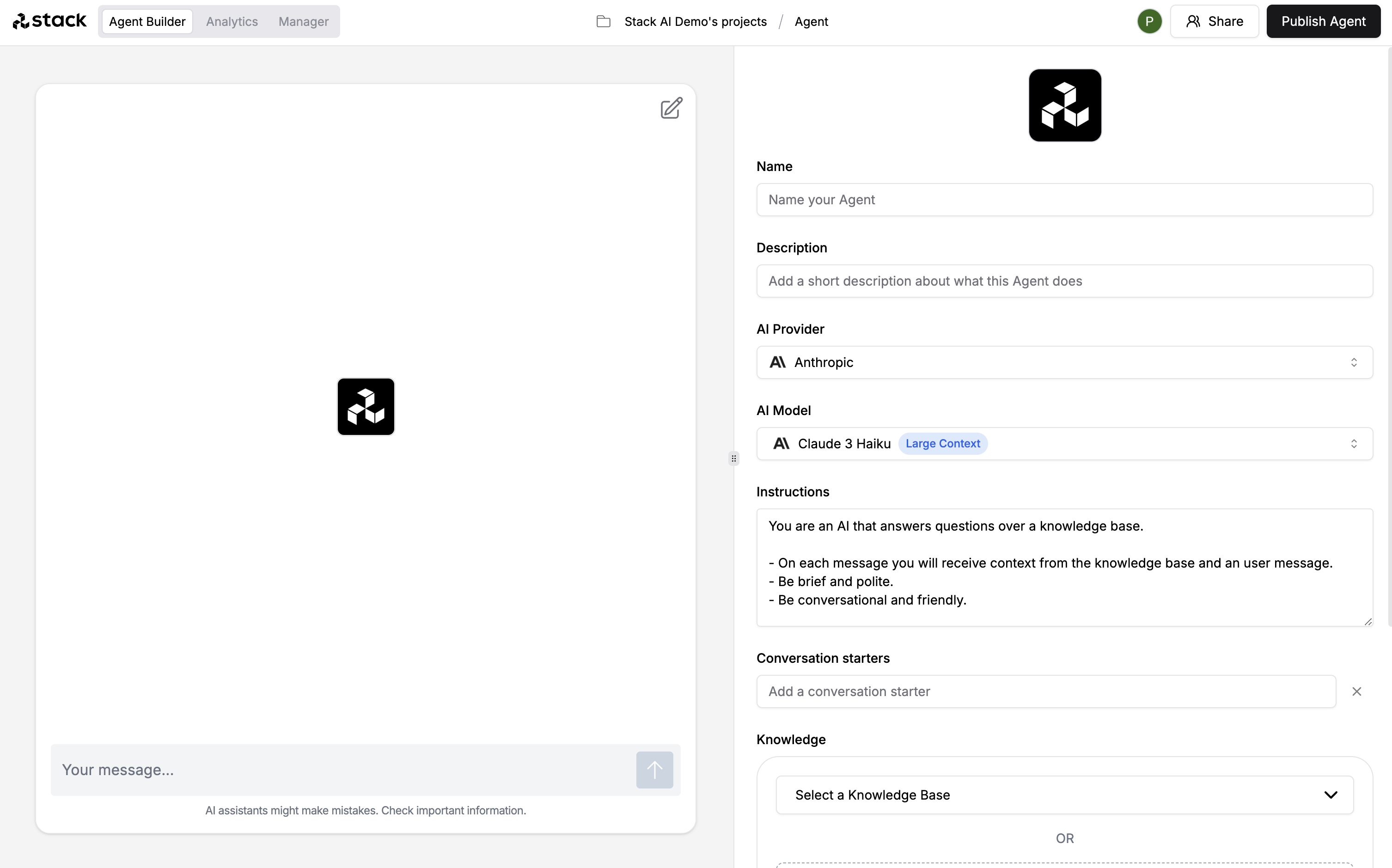Viewport: 1392px width, 868px height.
Task: Click the Agent Builder cube icon center
Action: tap(366, 406)
